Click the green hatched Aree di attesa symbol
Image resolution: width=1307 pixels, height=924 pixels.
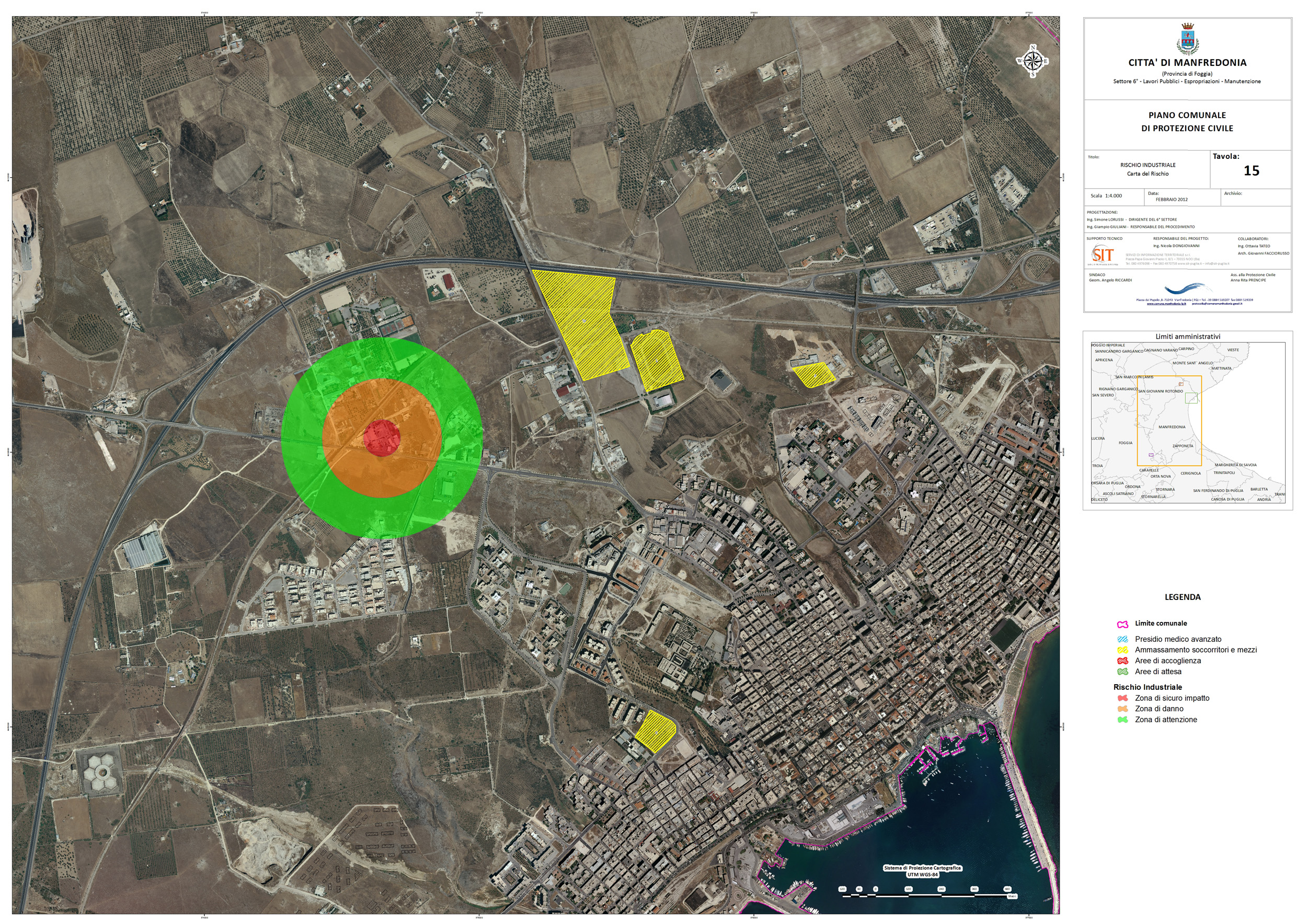(x=1122, y=672)
